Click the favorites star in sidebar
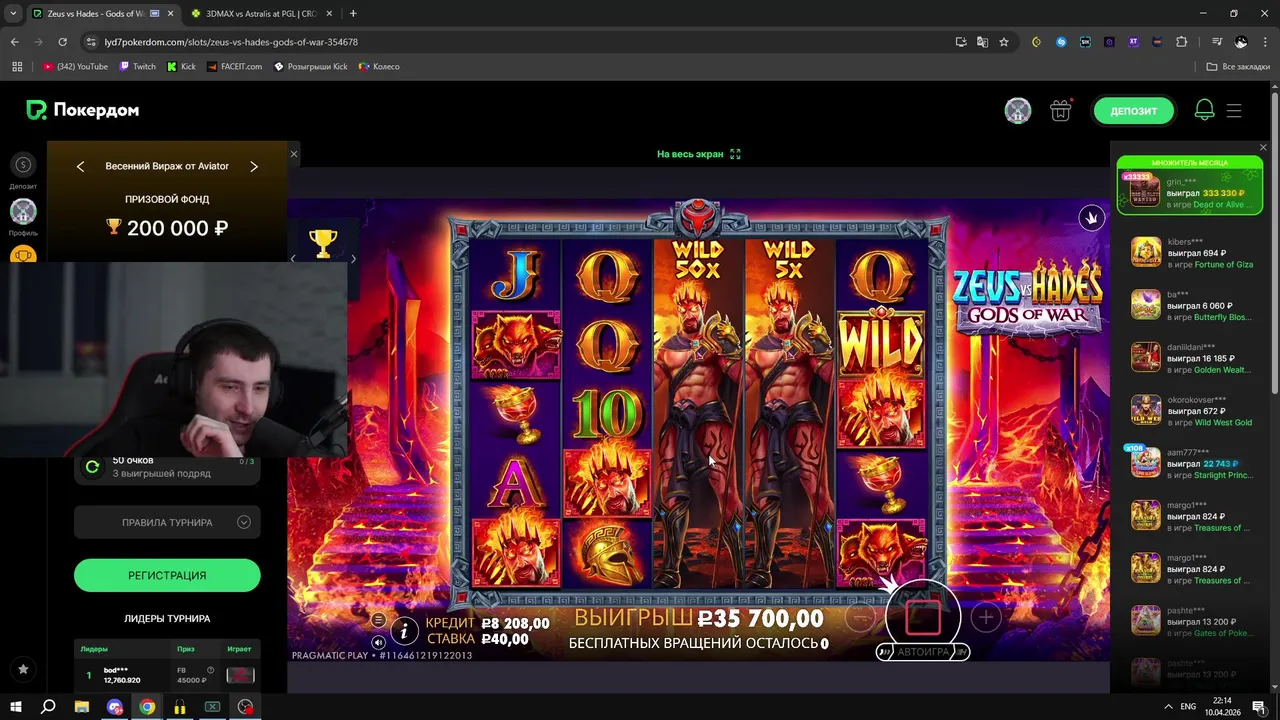 pos(23,669)
